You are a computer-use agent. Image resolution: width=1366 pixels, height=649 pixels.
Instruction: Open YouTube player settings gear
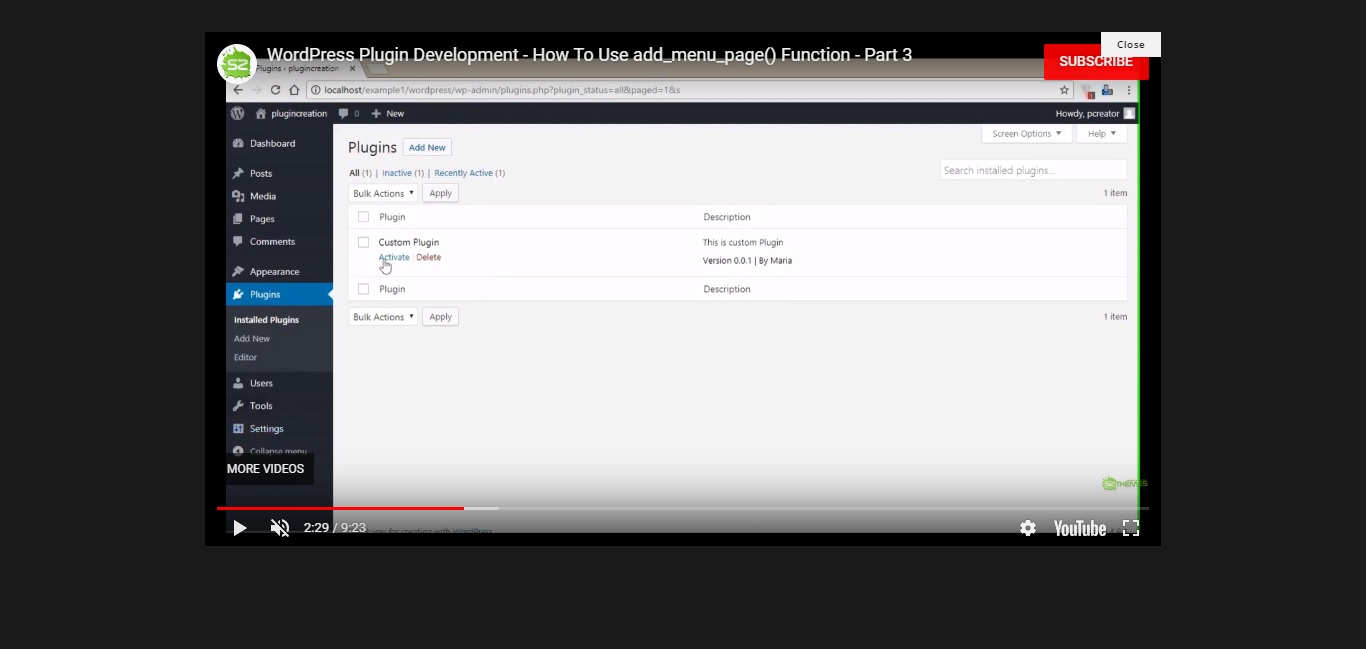(1028, 528)
